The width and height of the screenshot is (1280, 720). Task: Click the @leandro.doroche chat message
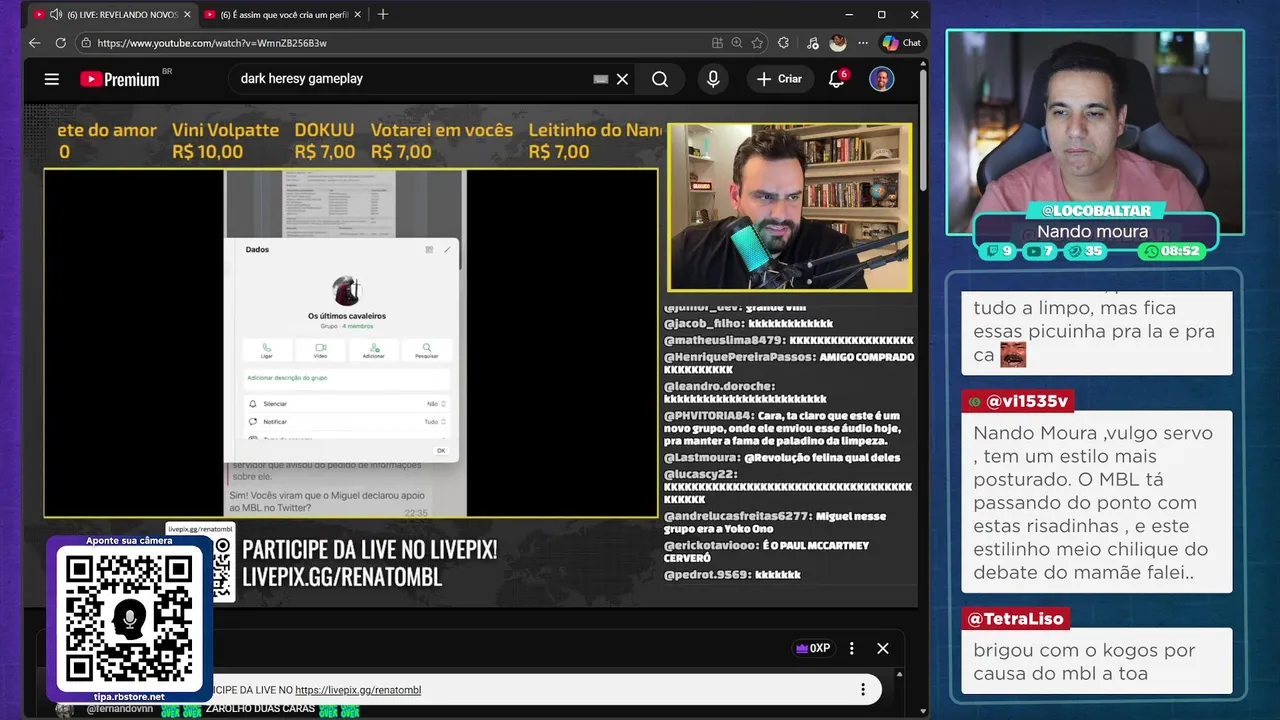point(745,392)
